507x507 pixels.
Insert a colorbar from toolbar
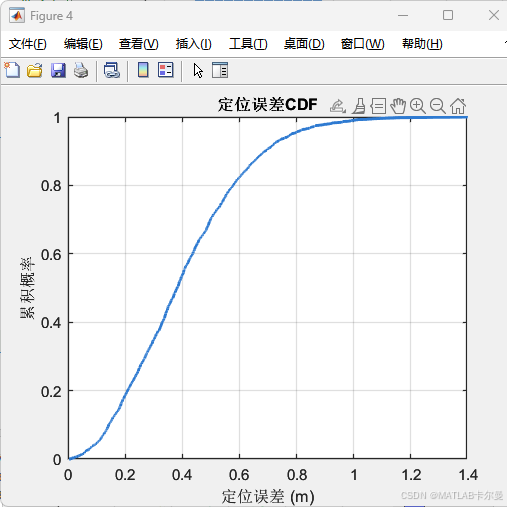click(x=143, y=70)
